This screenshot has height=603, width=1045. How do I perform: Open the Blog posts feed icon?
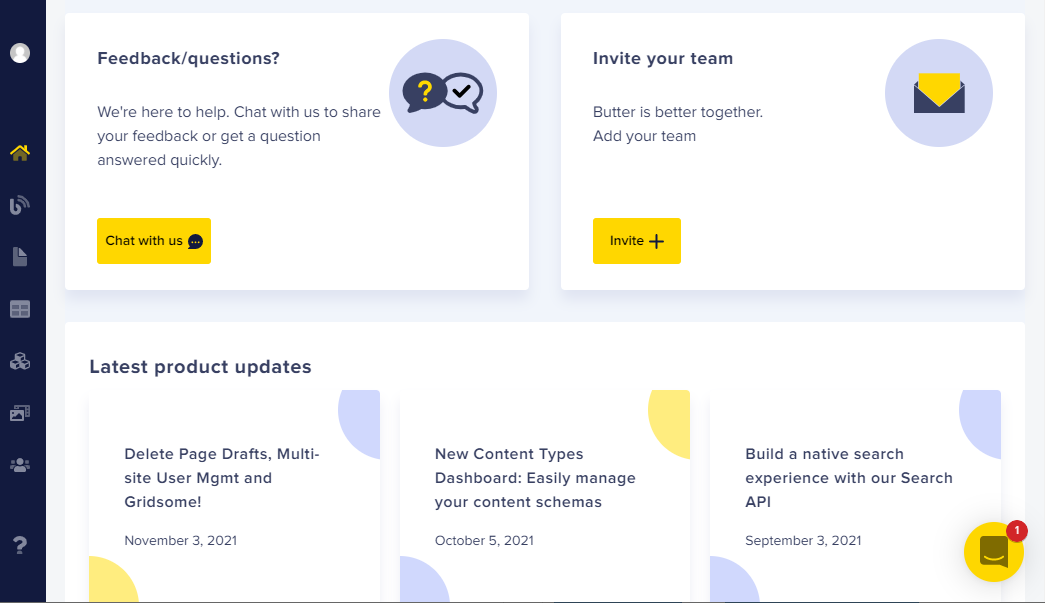20,205
